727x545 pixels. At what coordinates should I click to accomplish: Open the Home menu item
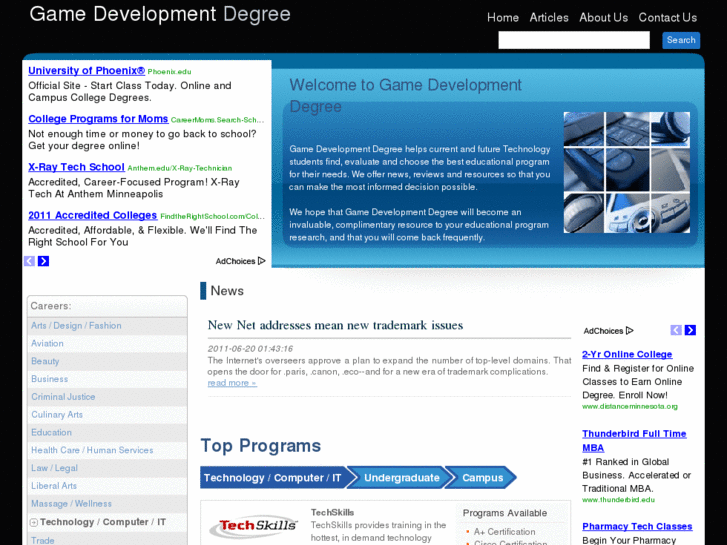[503, 18]
